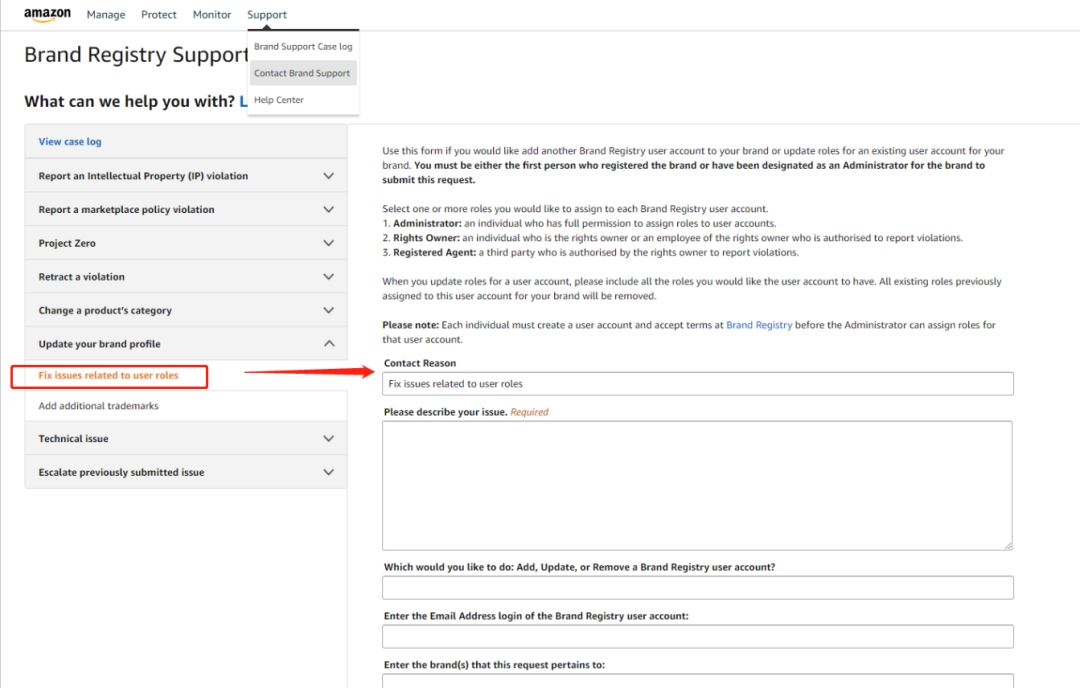
Task: Click the Escalate previously submitted issue label
Action: coord(121,472)
